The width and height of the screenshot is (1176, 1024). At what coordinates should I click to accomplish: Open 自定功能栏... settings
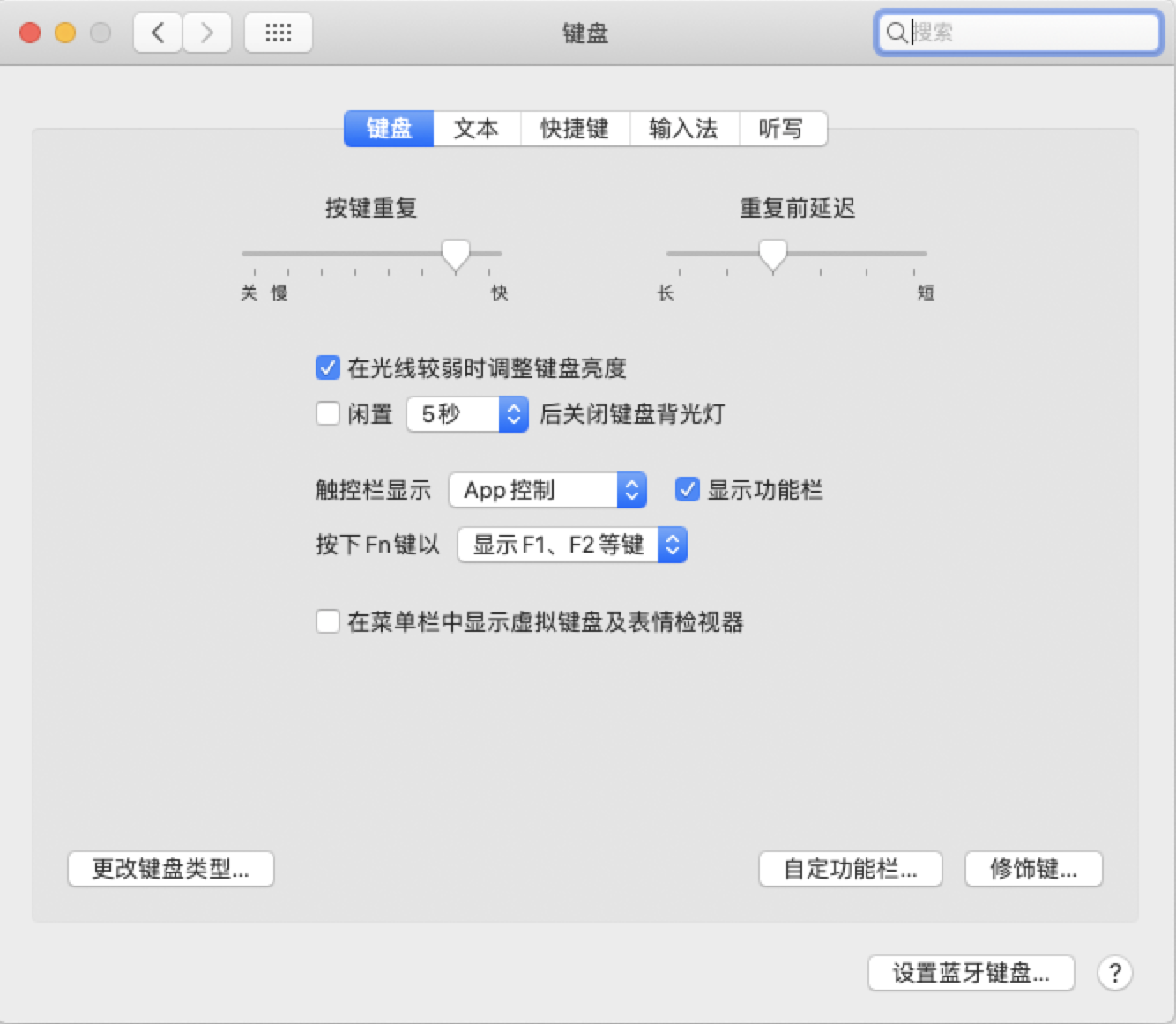tap(851, 869)
